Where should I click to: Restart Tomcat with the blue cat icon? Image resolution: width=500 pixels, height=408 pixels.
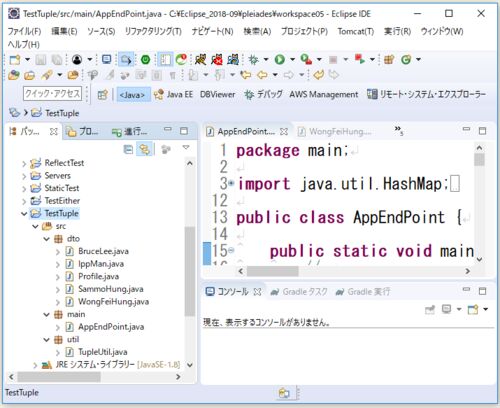pos(233,60)
